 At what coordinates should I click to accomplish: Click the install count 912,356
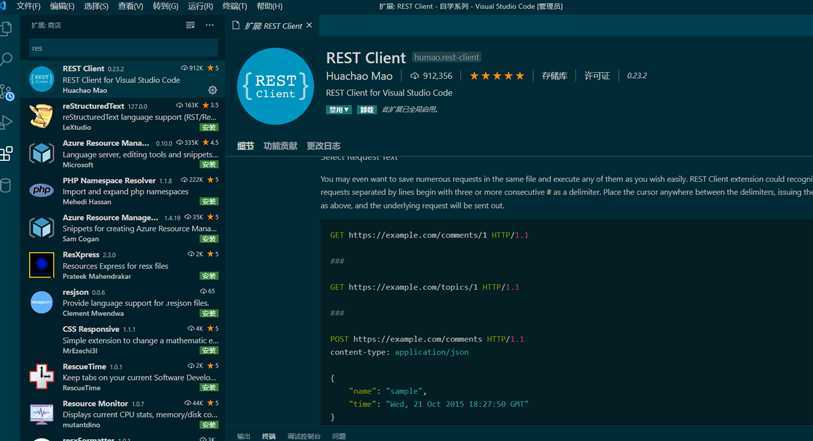click(x=431, y=76)
